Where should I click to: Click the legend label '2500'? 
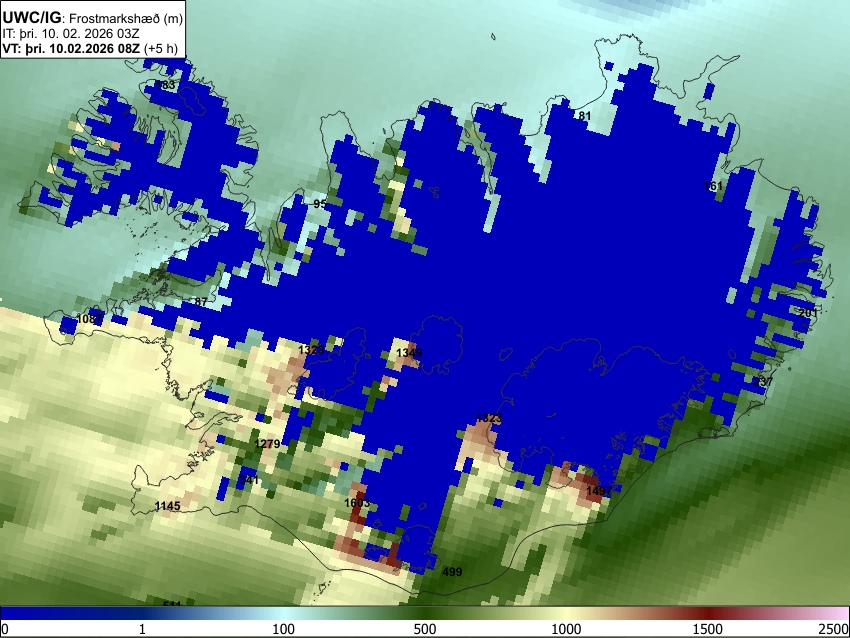(x=834, y=629)
